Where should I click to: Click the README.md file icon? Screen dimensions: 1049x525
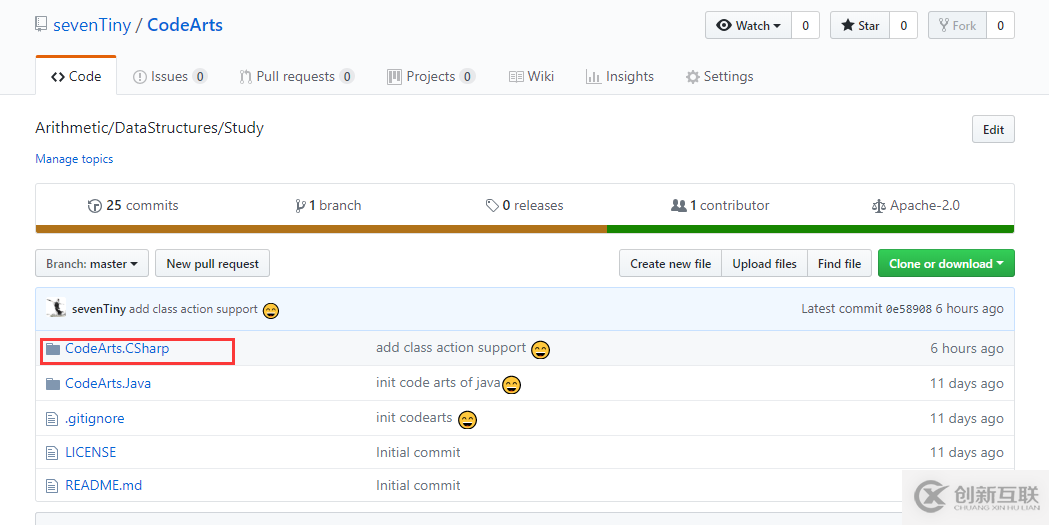pyautogui.click(x=52, y=486)
